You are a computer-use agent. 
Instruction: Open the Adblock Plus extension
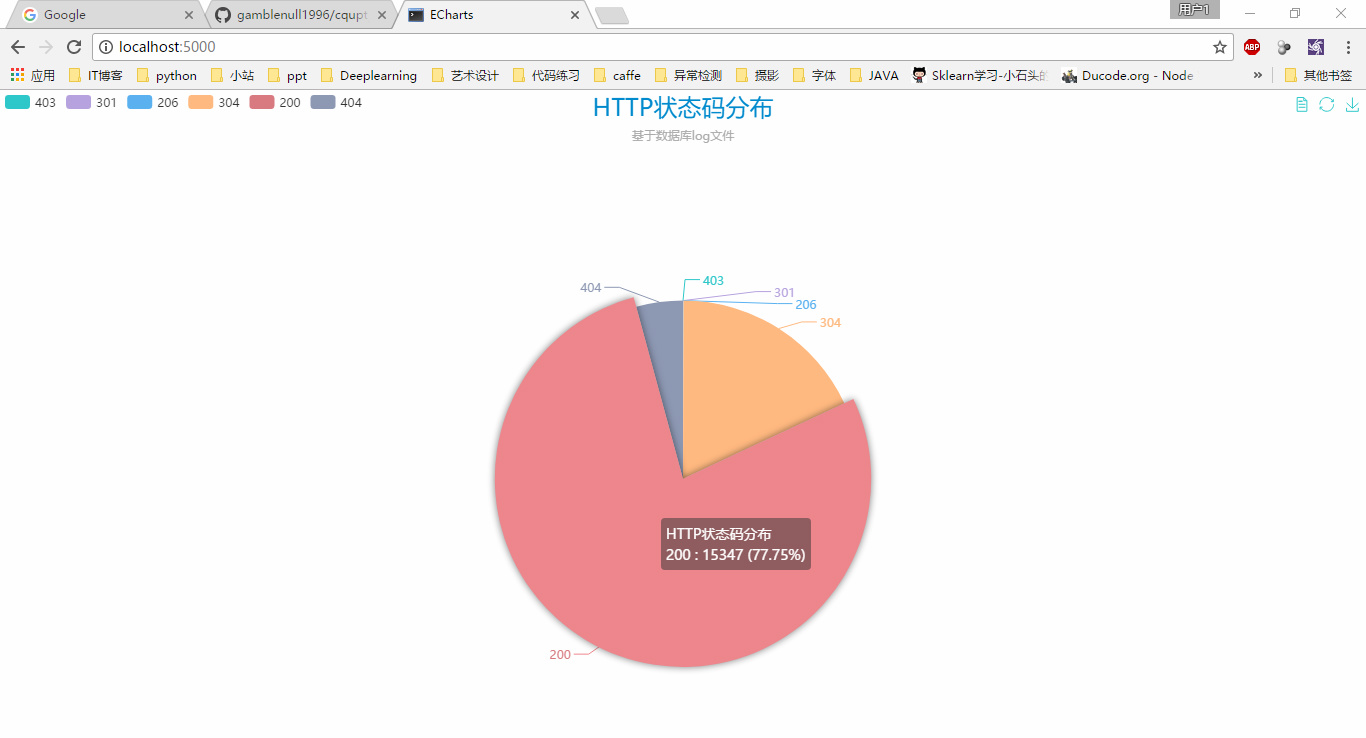coord(1252,47)
